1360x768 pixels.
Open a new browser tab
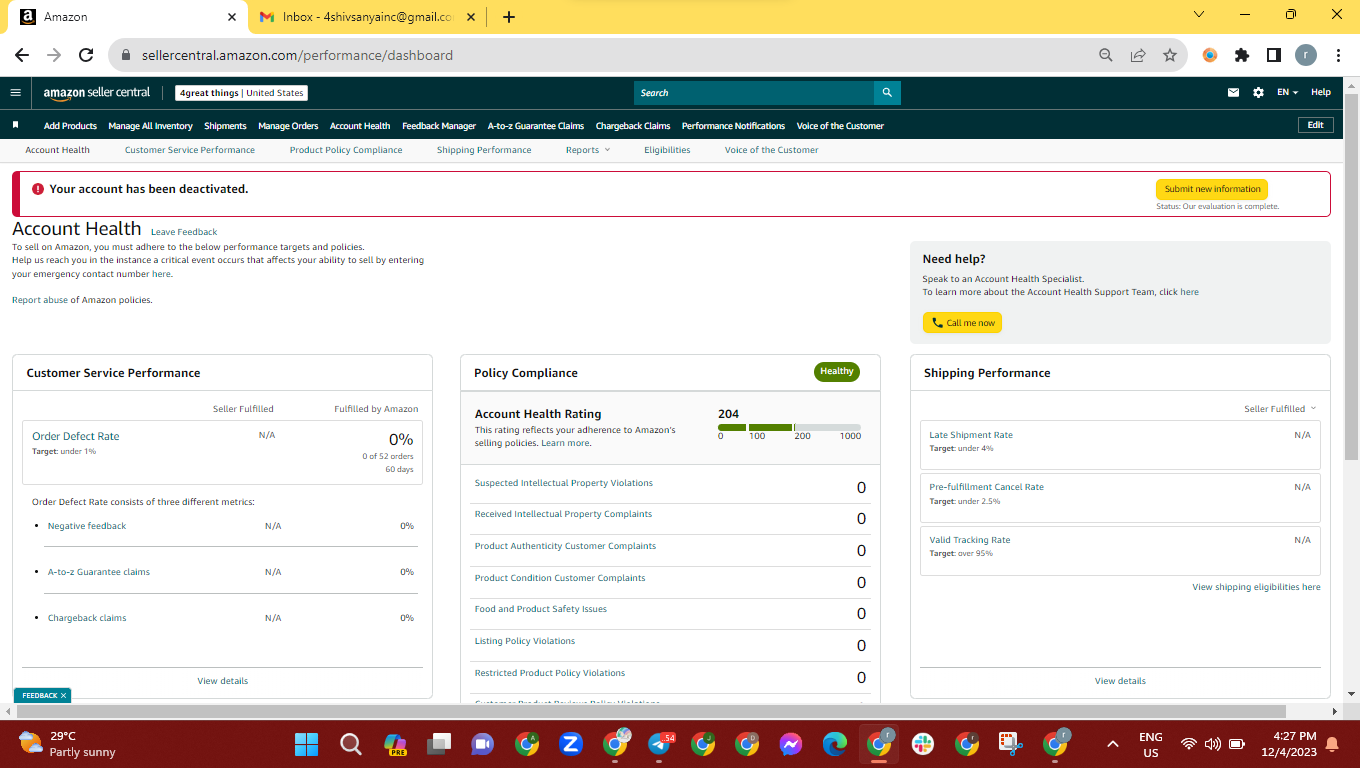(509, 17)
